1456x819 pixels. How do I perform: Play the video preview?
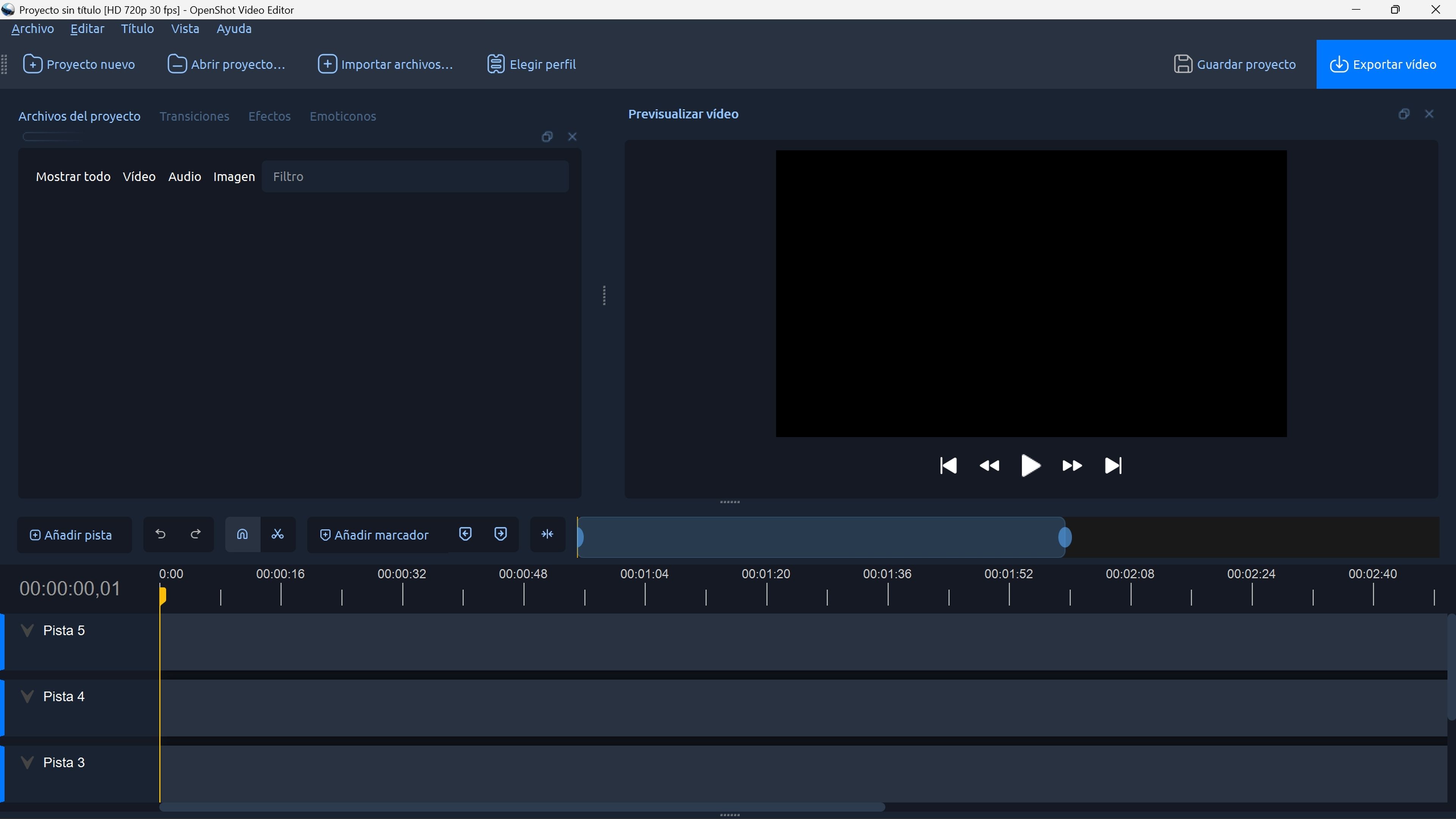(1031, 466)
